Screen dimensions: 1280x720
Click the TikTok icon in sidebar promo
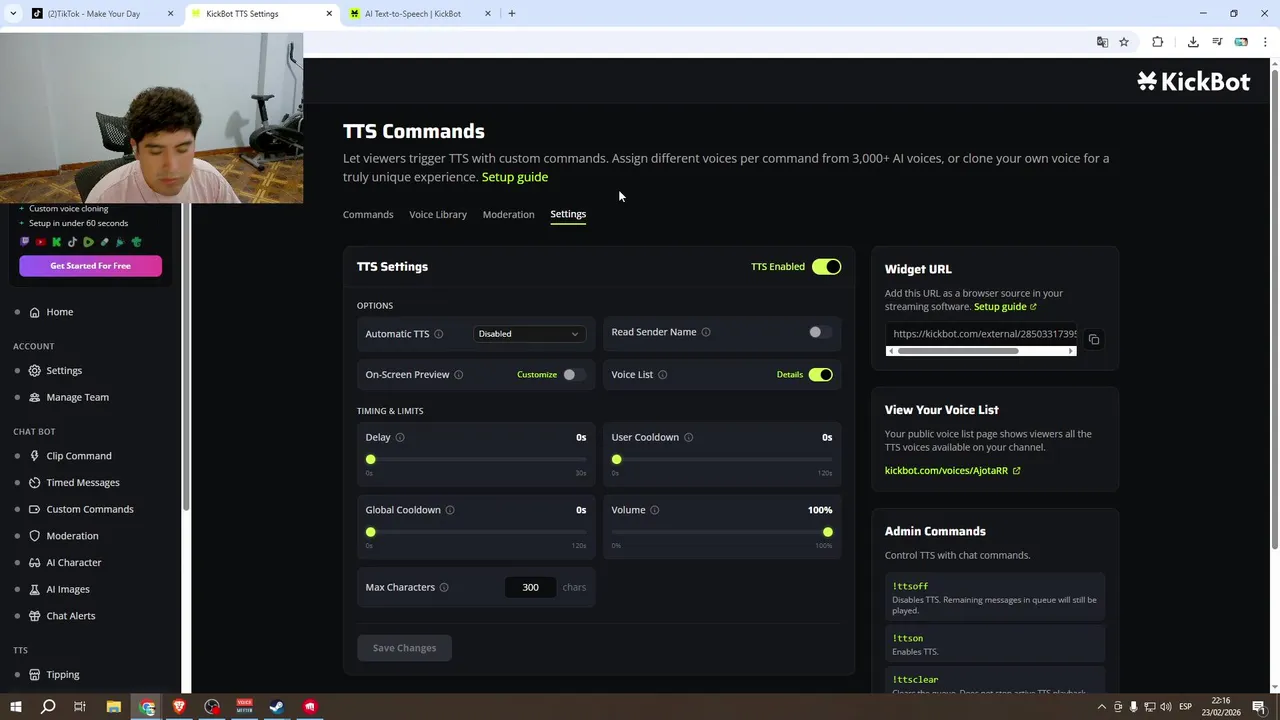click(73, 242)
